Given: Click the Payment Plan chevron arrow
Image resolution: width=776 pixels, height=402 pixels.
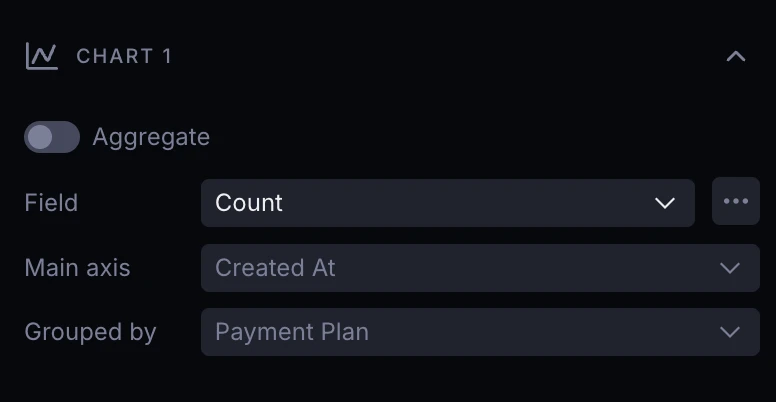Looking at the screenshot, I should click(730, 332).
